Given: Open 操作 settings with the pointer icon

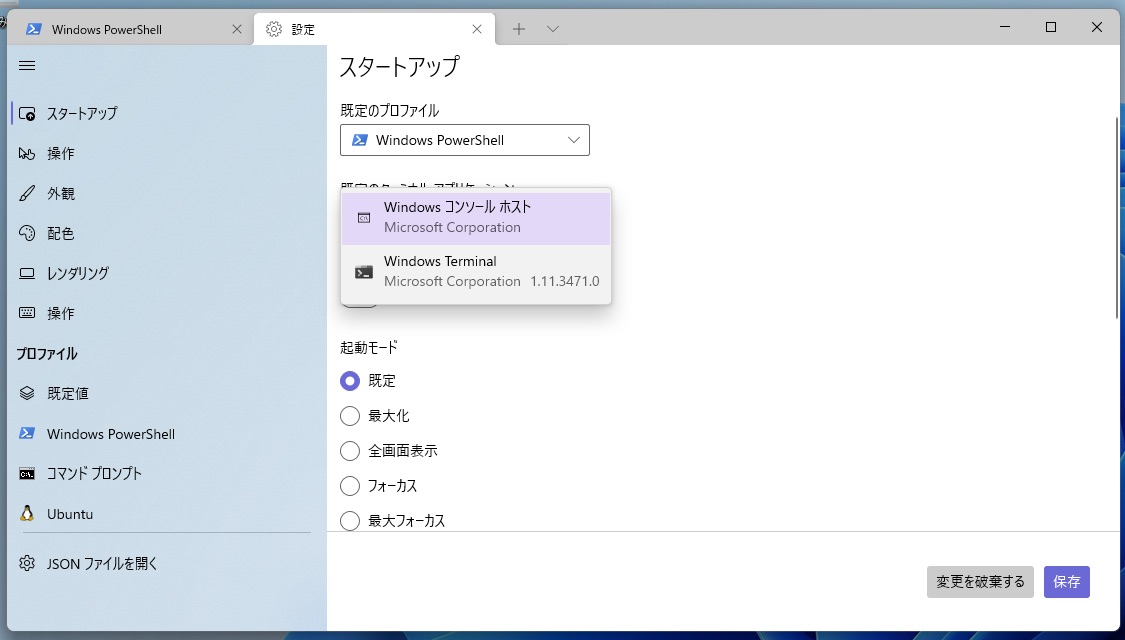Looking at the screenshot, I should pos(166,154).
